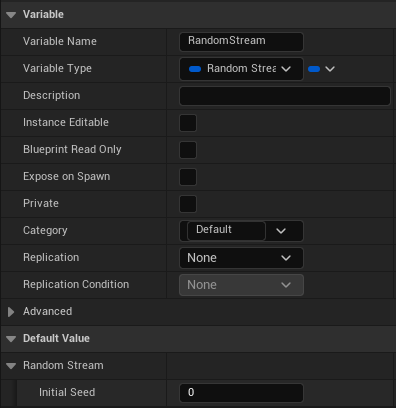Enable the Instance Editable checkbox
This screenshot has width=396, height=408.
coord(188,123)
